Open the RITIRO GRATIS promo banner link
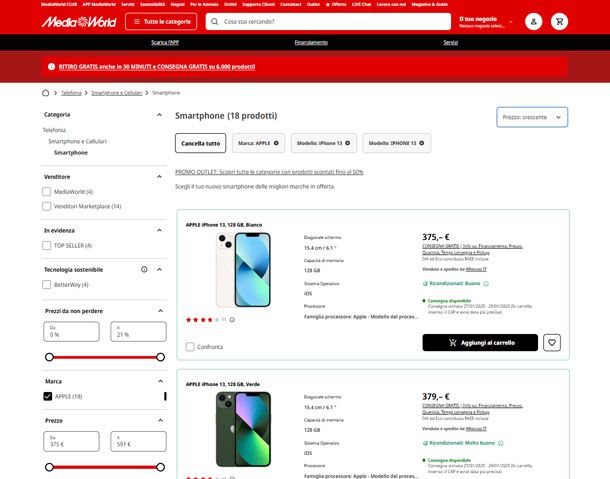This screenshot has height=479, width=610. pyautogui.click(x=157, y=67)
